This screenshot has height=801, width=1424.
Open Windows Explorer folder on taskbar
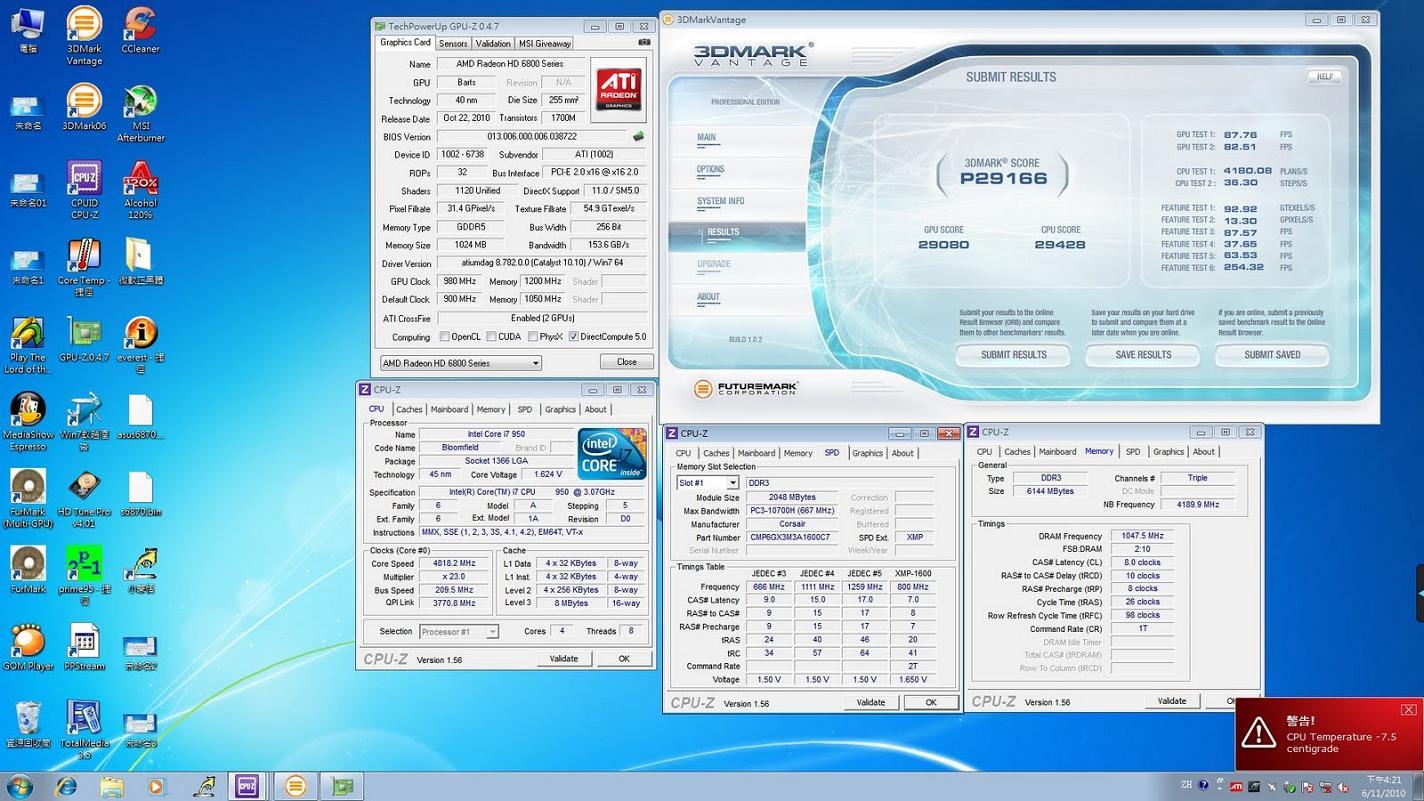pos(111,786)
